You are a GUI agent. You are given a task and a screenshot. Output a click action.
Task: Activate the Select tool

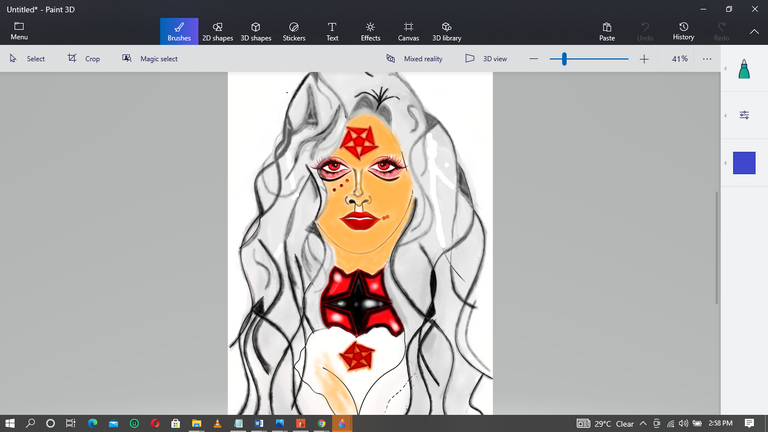pyautogui.click(x=27, y=59)
